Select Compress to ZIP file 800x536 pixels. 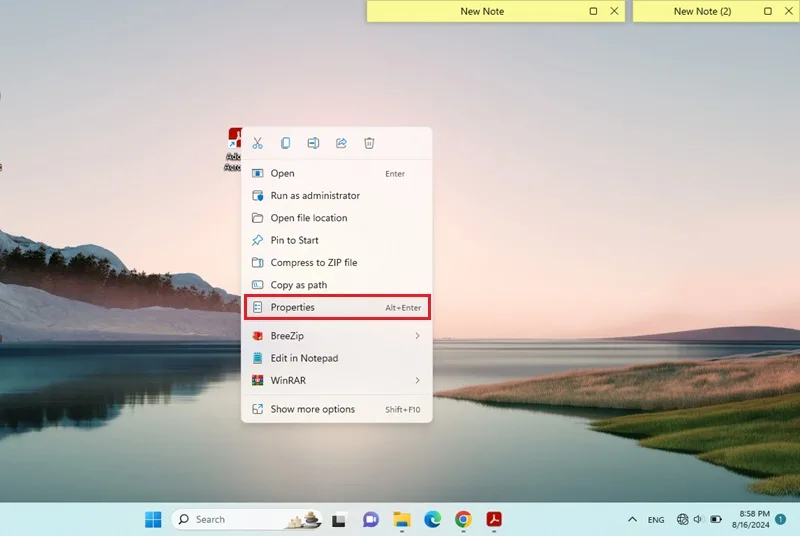pos(337,263)
